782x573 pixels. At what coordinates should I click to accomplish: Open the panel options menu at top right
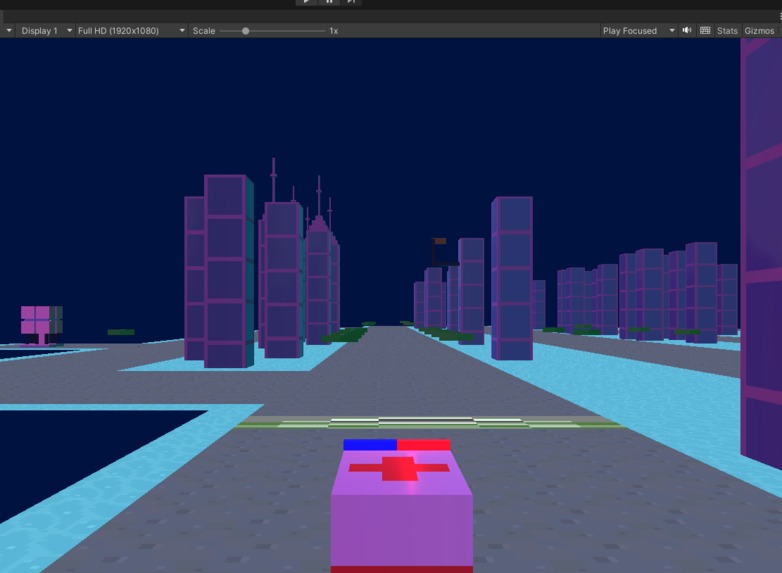click(x=780, y=16)
